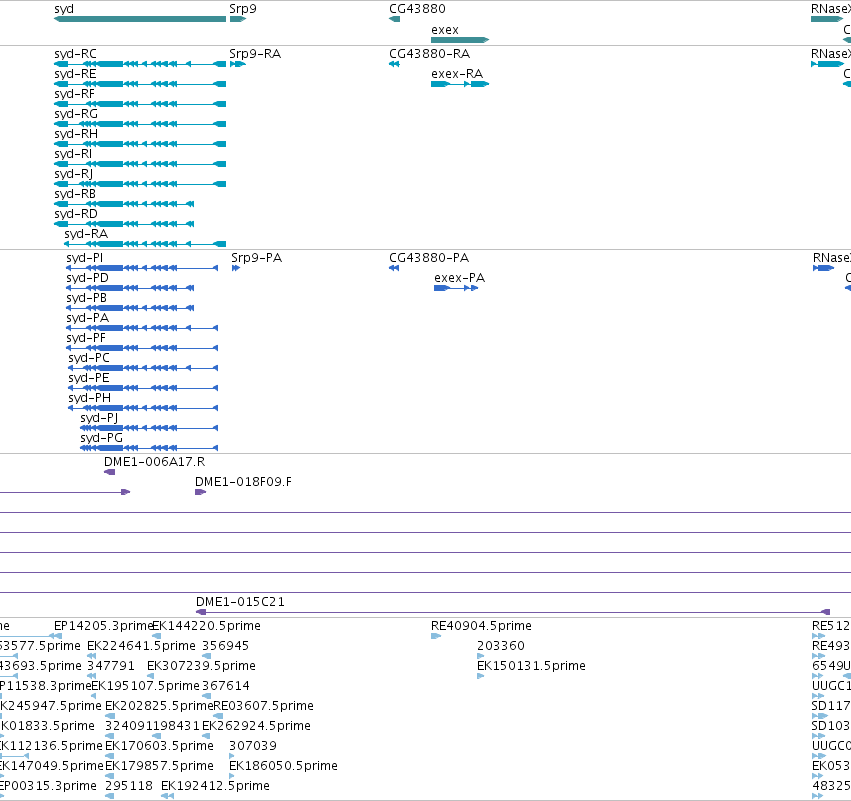
Task: Select the DME1-018F09.F feature label
Action: point(243,482)
